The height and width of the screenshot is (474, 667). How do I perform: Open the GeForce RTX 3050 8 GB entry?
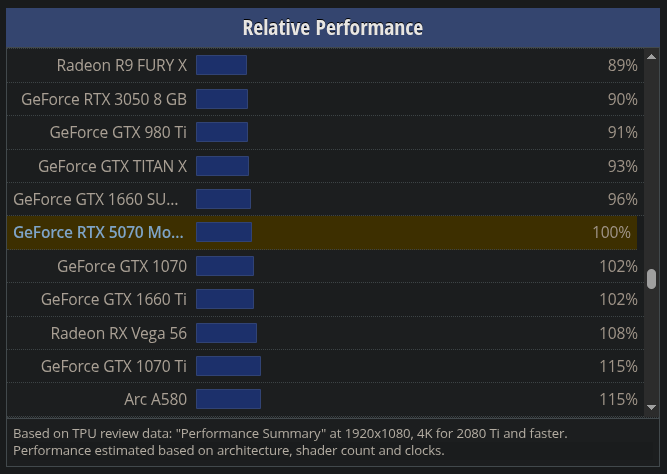coord(104,99)
